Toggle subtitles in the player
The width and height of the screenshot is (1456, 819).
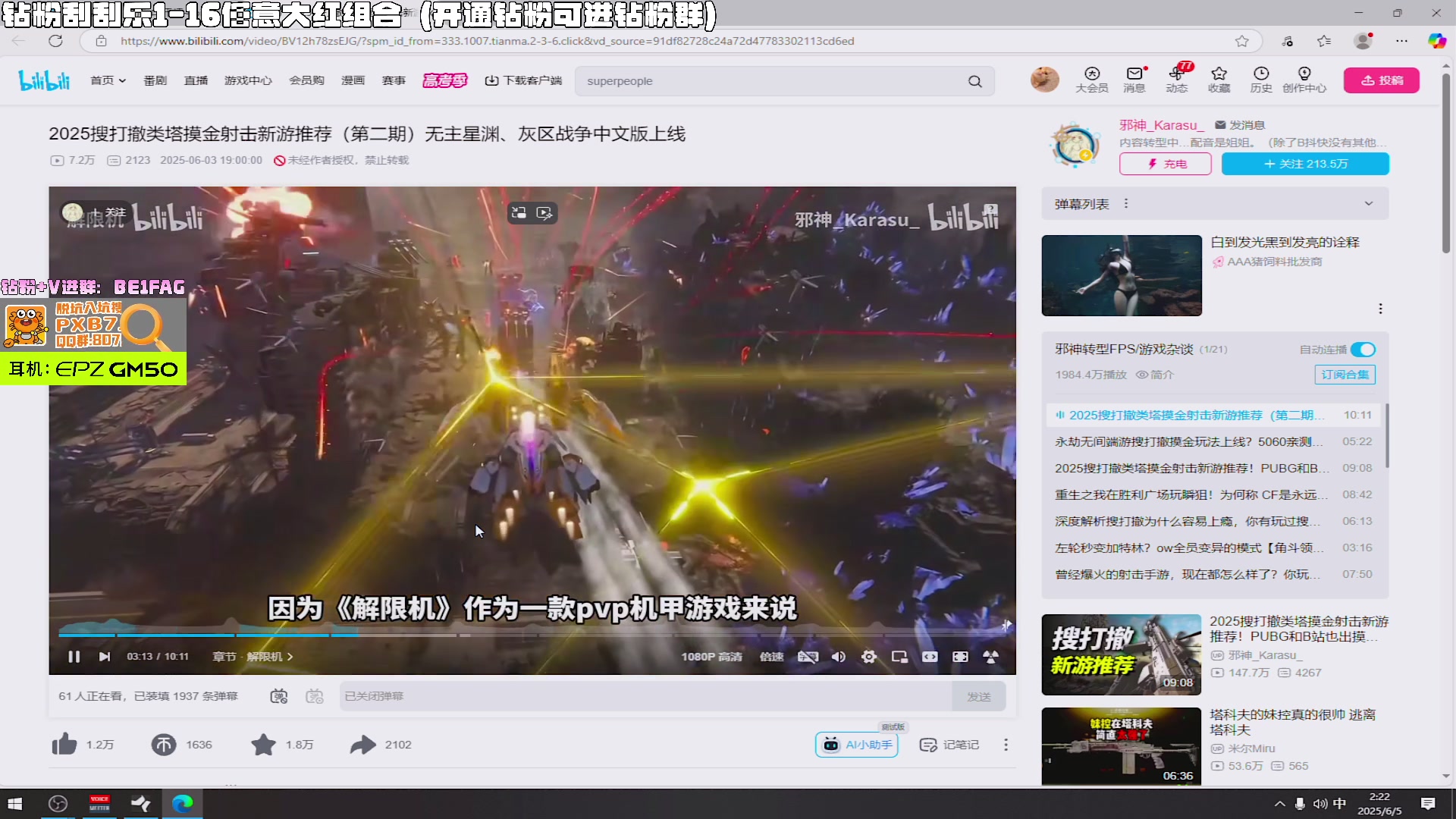pyautogui.click(x=808, y=657)
